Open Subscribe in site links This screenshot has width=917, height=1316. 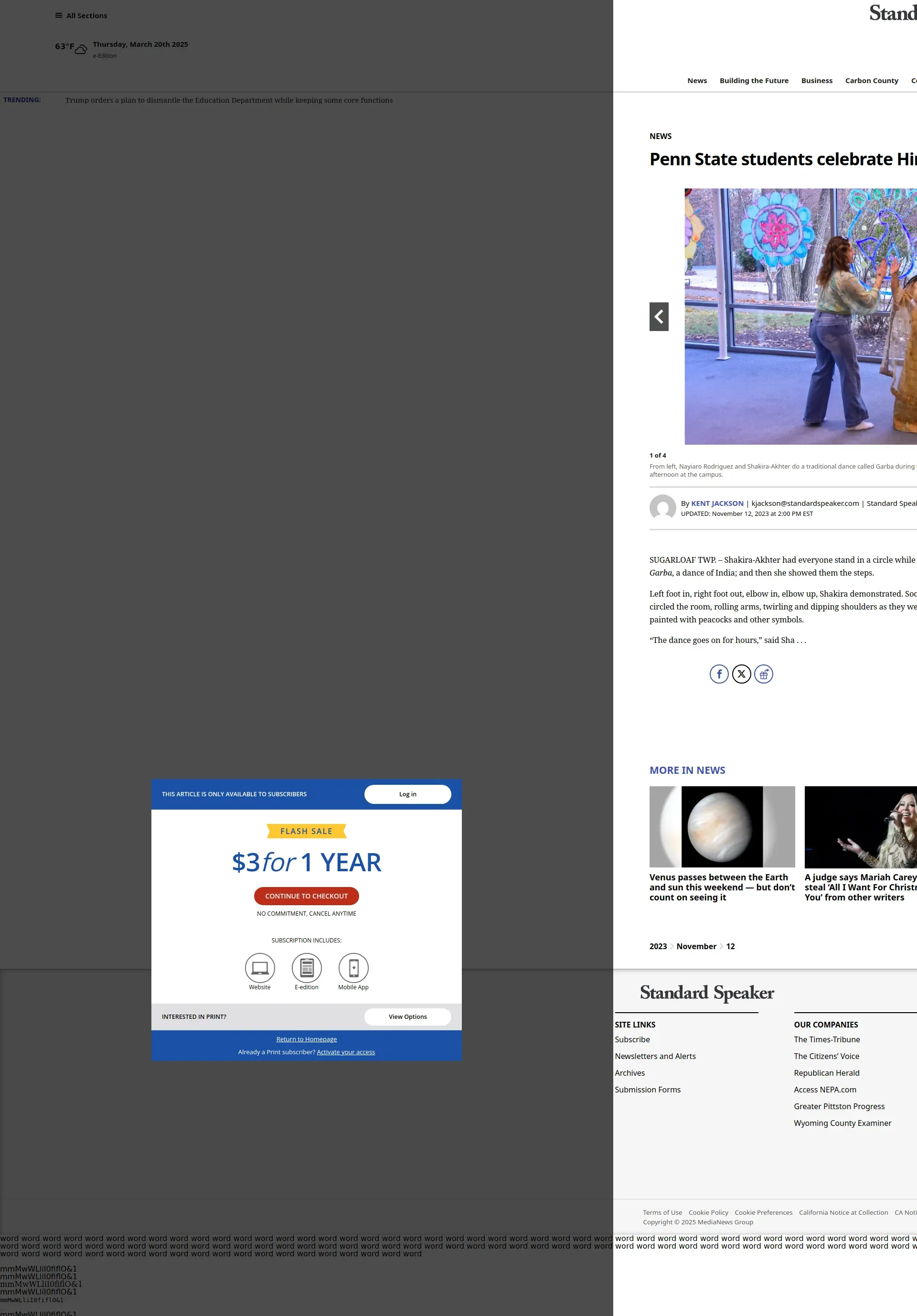(x=632, y=1039)
